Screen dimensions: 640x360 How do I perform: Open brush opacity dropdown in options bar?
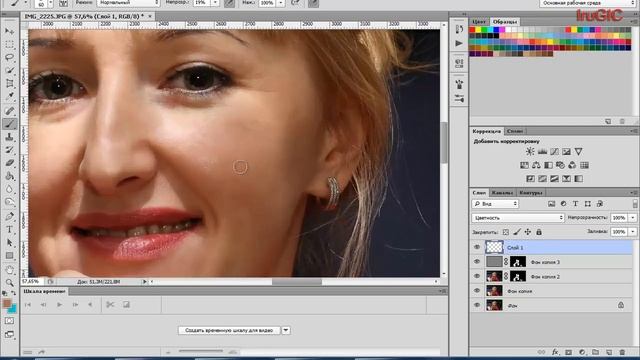pyautogui.click(x=216, y=3)
